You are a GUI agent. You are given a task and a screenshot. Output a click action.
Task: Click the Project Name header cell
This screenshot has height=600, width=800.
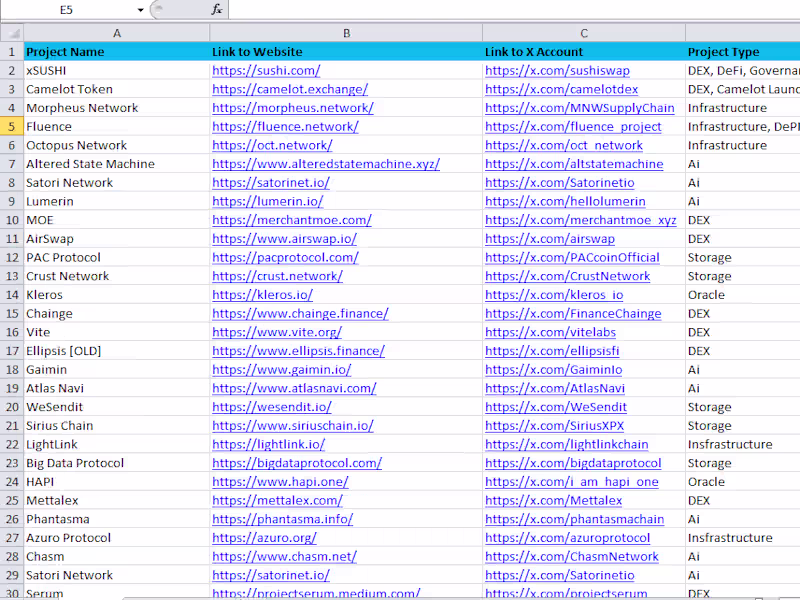pyautogui.click(x=117, y=52)
